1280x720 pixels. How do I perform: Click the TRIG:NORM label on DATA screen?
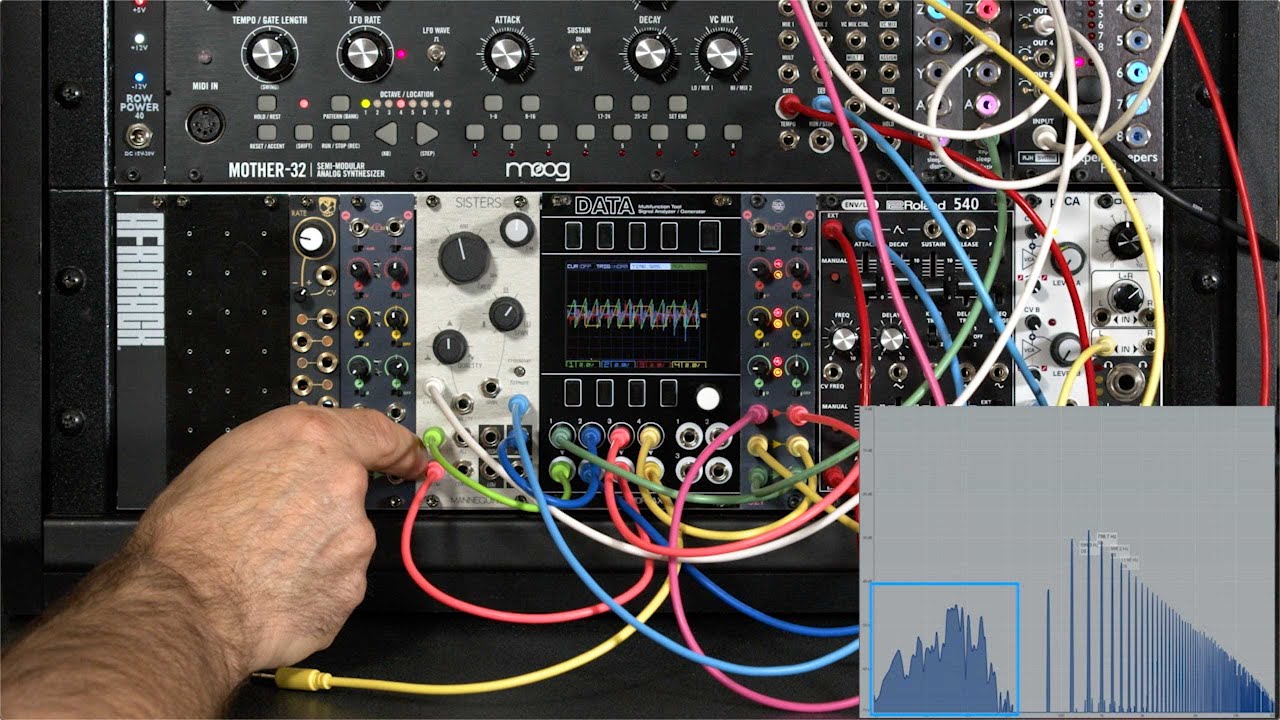click(612, 267)
